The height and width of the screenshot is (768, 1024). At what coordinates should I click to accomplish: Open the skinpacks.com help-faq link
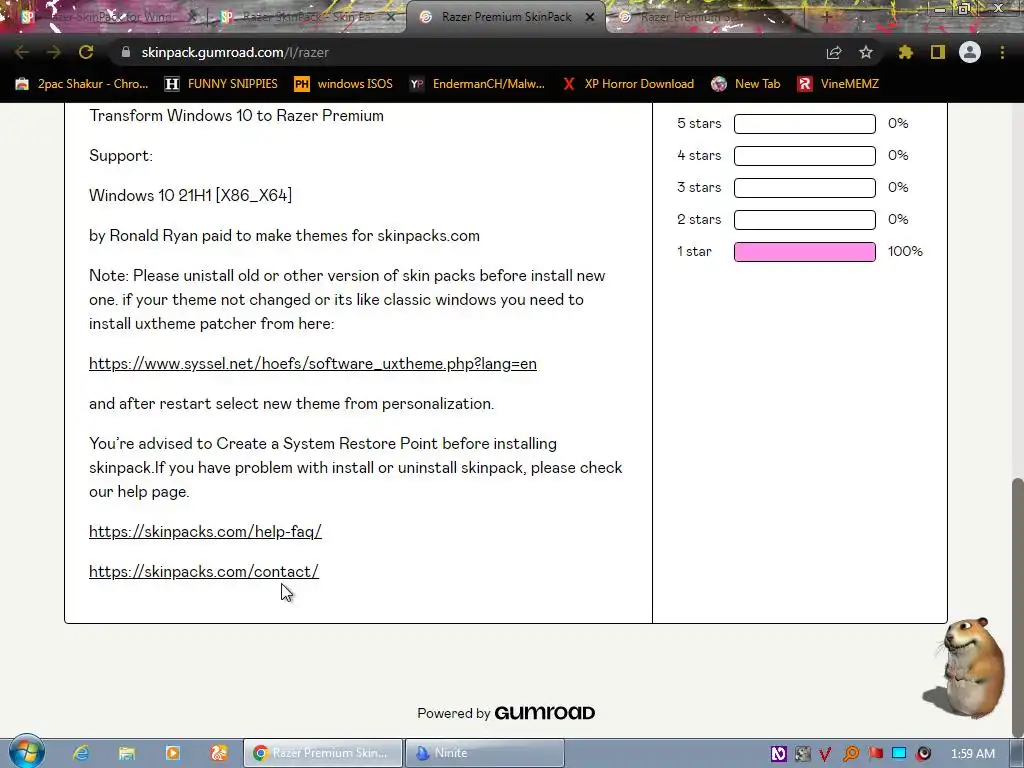pyautogui.click(x=205, y=532)
